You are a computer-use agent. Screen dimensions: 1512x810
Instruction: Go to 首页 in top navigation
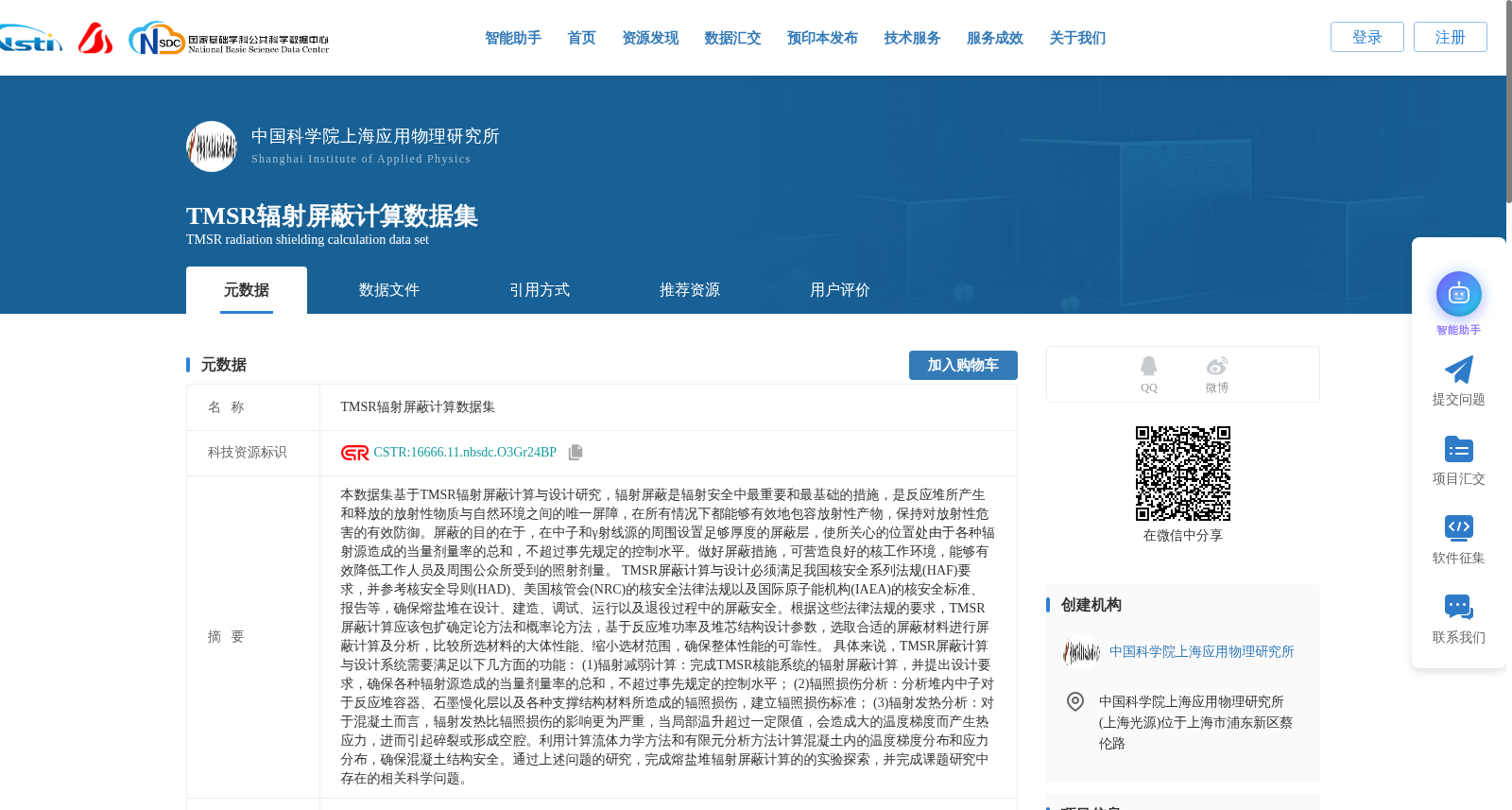pos(581,38)
